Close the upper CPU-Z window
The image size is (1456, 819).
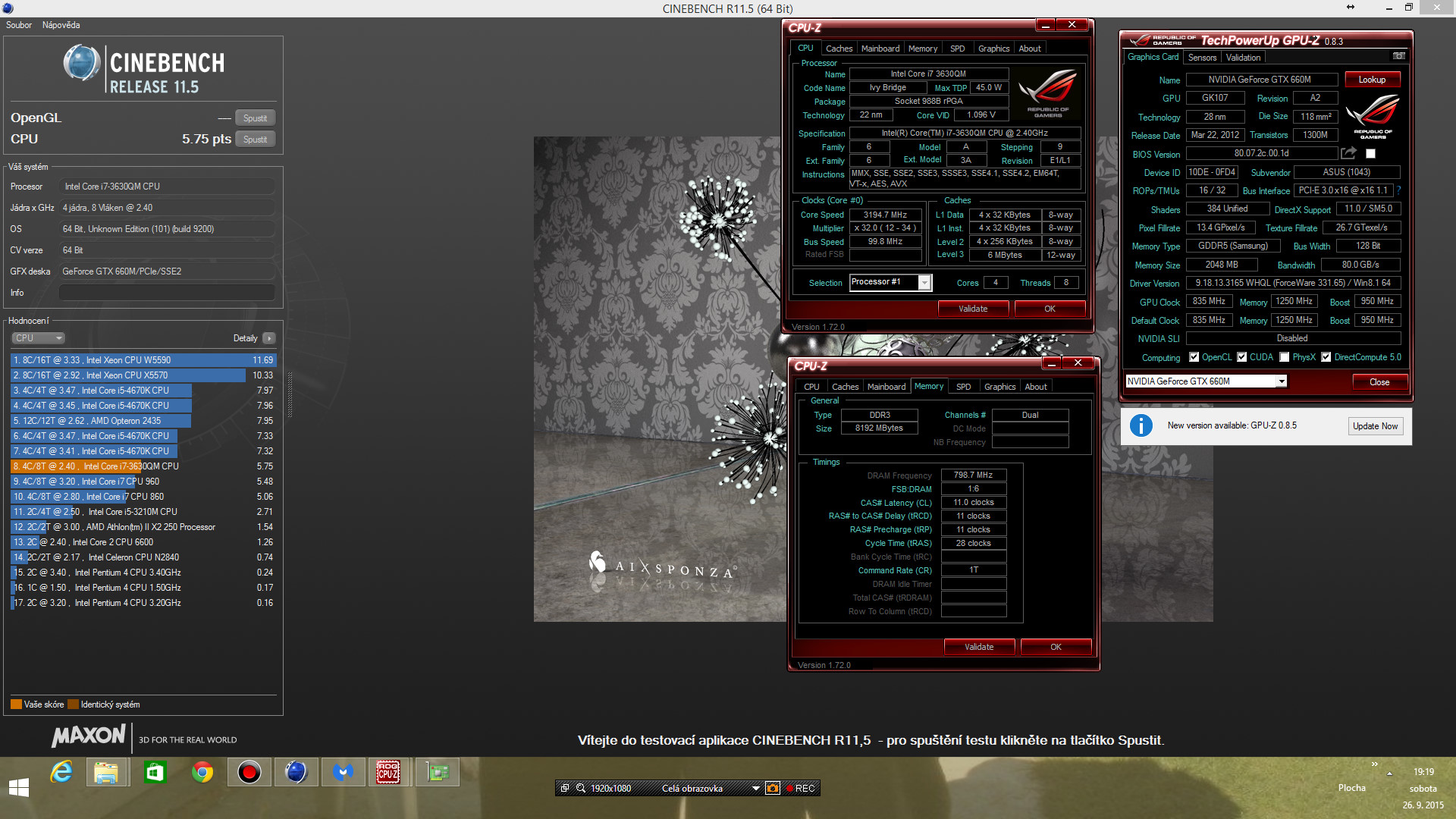coord(1072,25)
